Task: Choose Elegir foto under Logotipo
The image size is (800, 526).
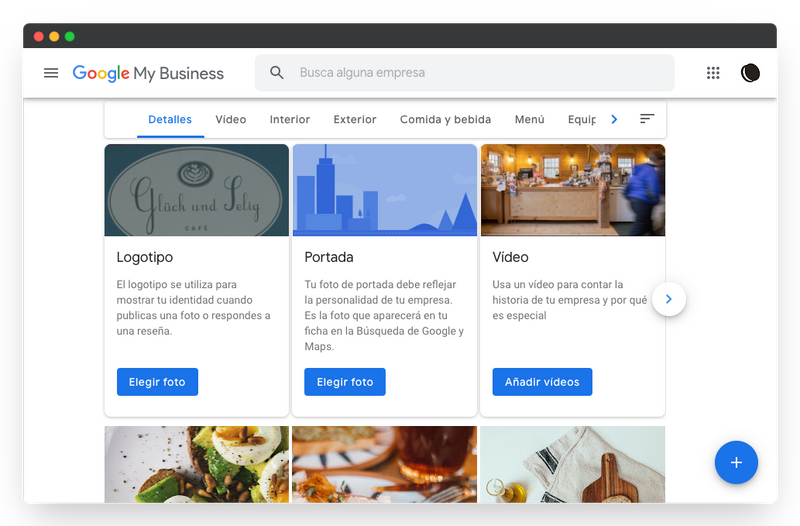Action: click(x=157, y=382)
